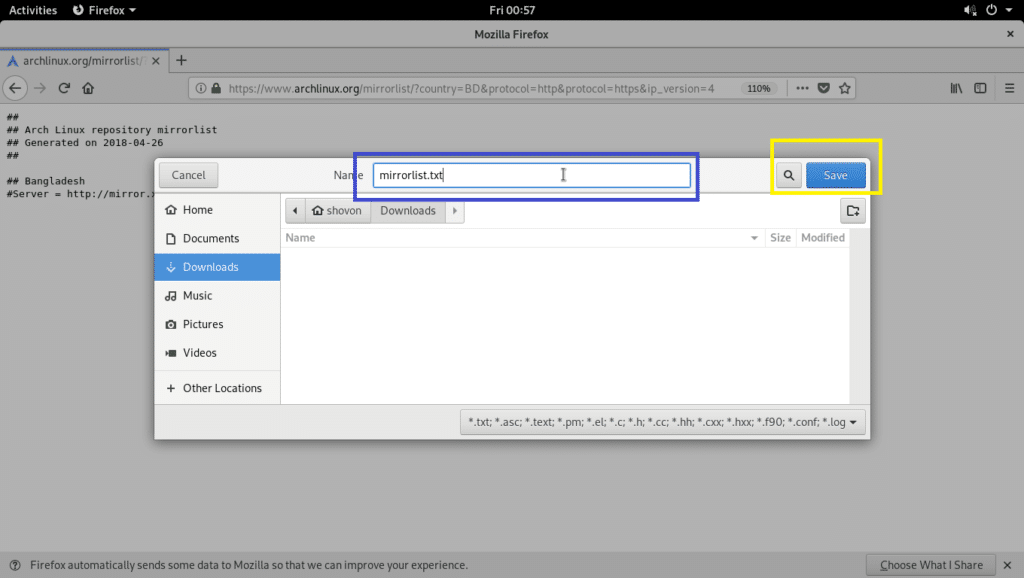Click the forward arrow in path bar
1024x578 pixels.
455,211
